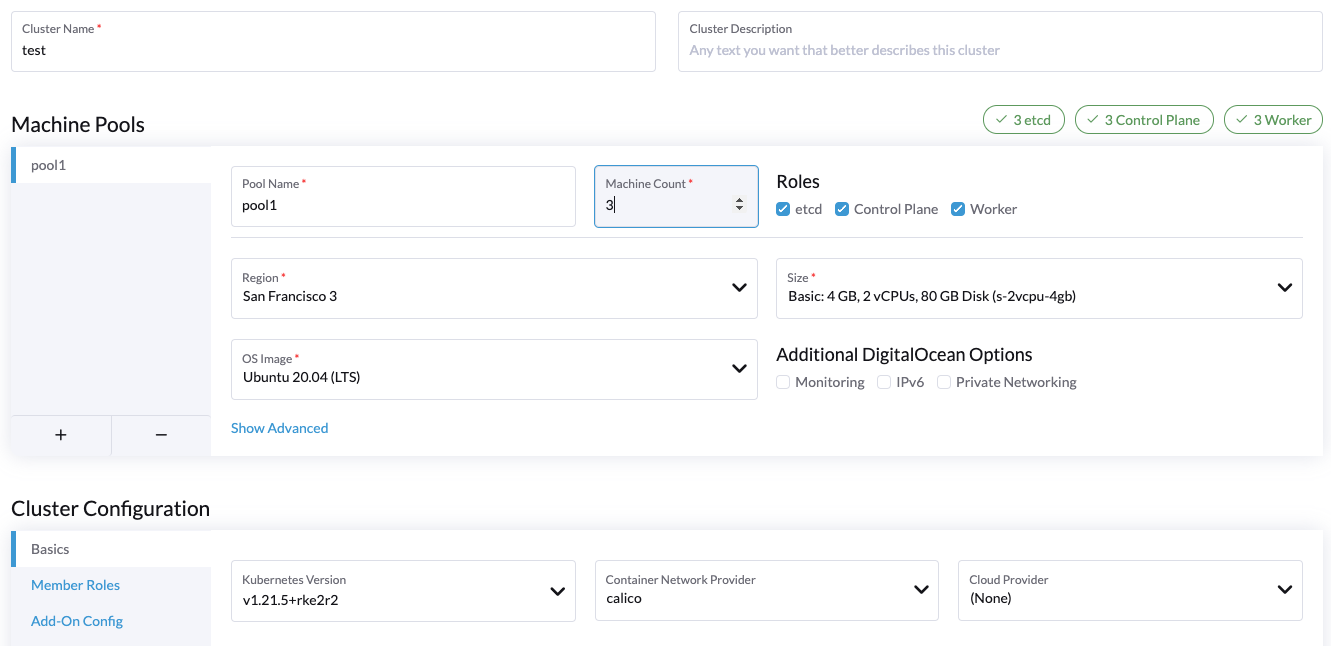The width and height of the screenshot is (1331, 646).
Task: Click the 3 etcd status badge
Action: [x=1023, y=119]
